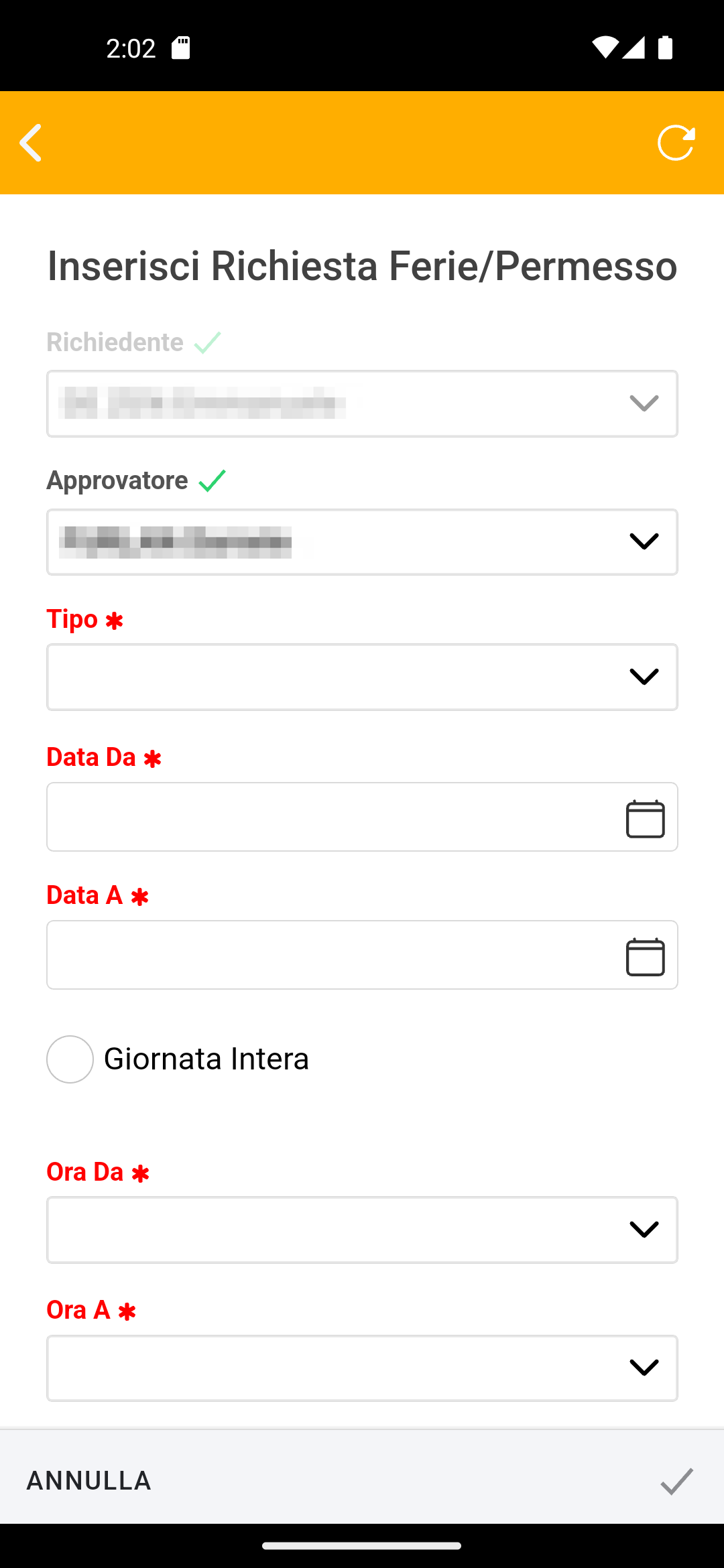Tap the Approvatore green checkmark
This screenshot has width=724, height=1568.
pos(213,480)
